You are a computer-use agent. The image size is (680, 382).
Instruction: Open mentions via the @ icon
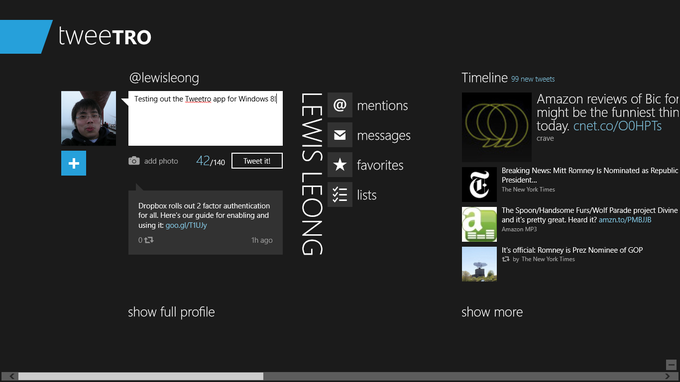(340, 105)
